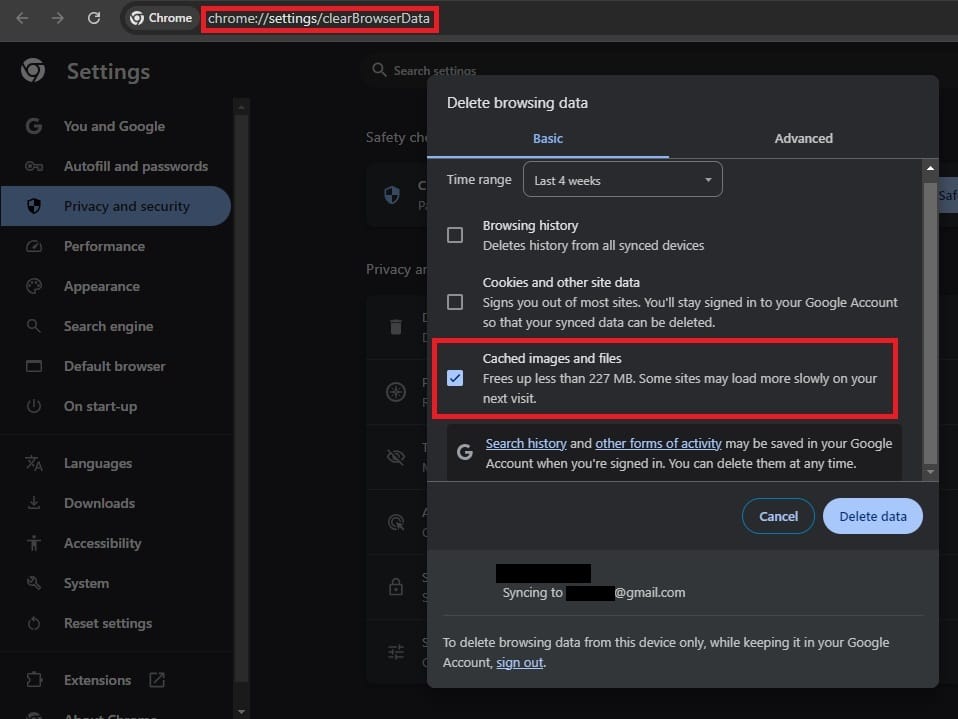This screenshot has width=958, height=719.
Task: Click the Google G icon for You and Google
Action: coord(34,126)
